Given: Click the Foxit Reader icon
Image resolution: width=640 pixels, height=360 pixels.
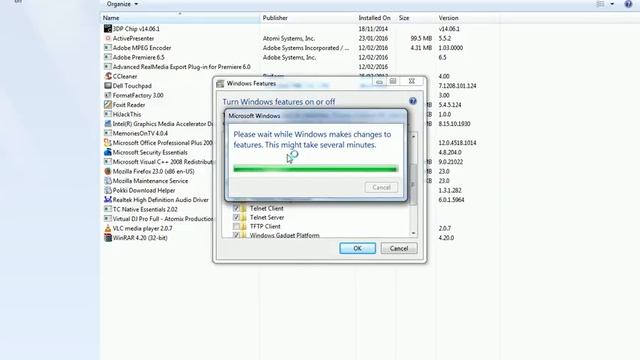Looking at the screenshot, I should click(x=108, y=105).
